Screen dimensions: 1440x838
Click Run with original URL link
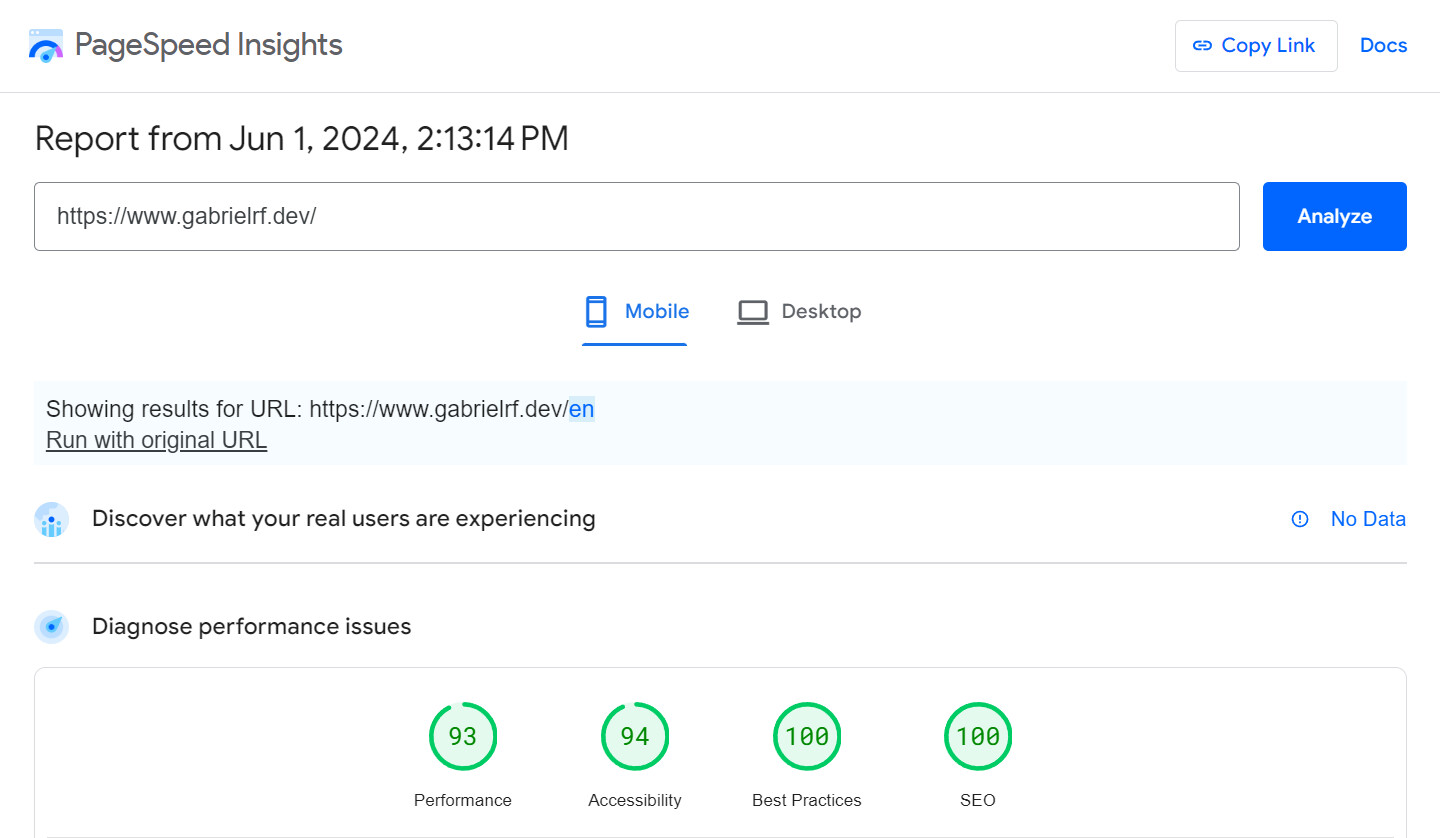click(x=156, y=440)
